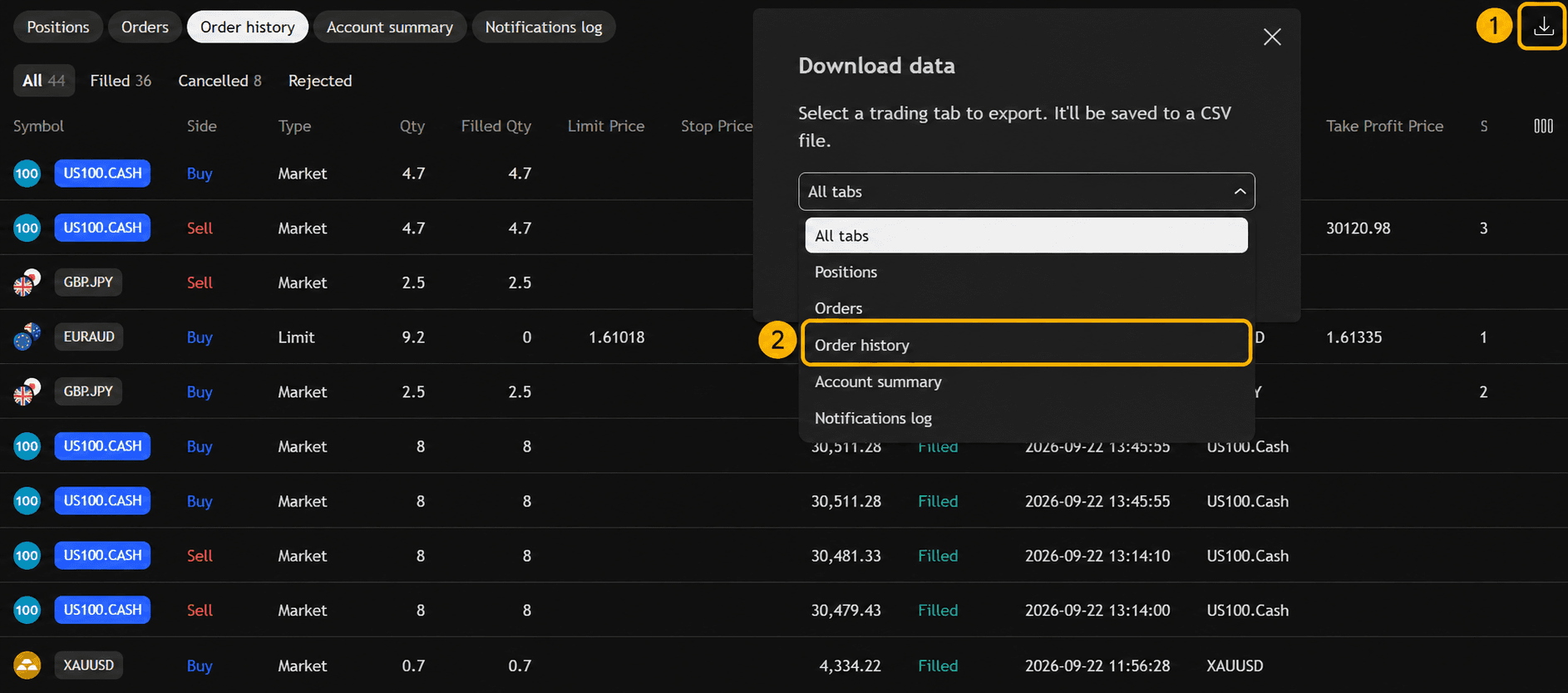Sort by Limit Price column header
Image resolution: width=1568 pixels, height=693 pixels.
[x=606, y=126]
